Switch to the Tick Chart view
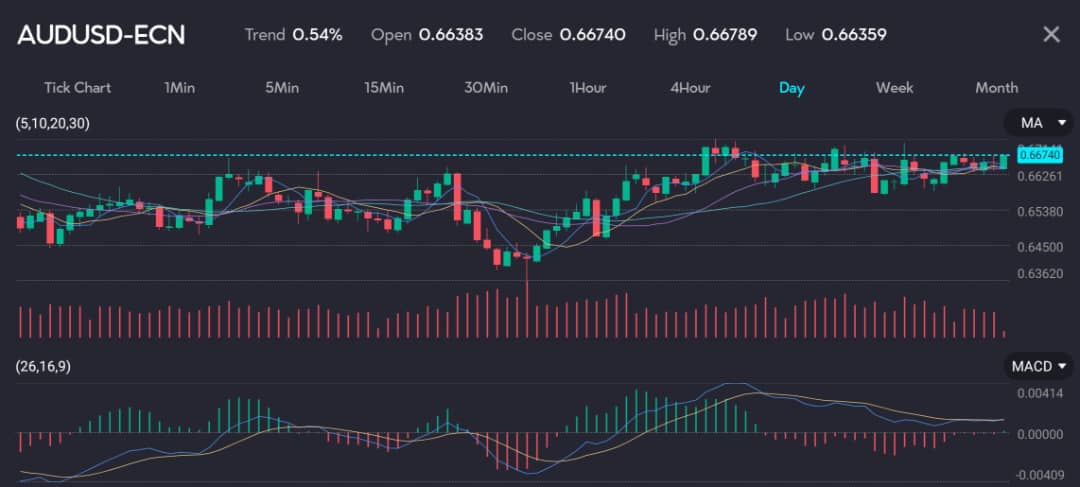The height and width of the screenshot is (487, 1080). (x=77, y=88)
